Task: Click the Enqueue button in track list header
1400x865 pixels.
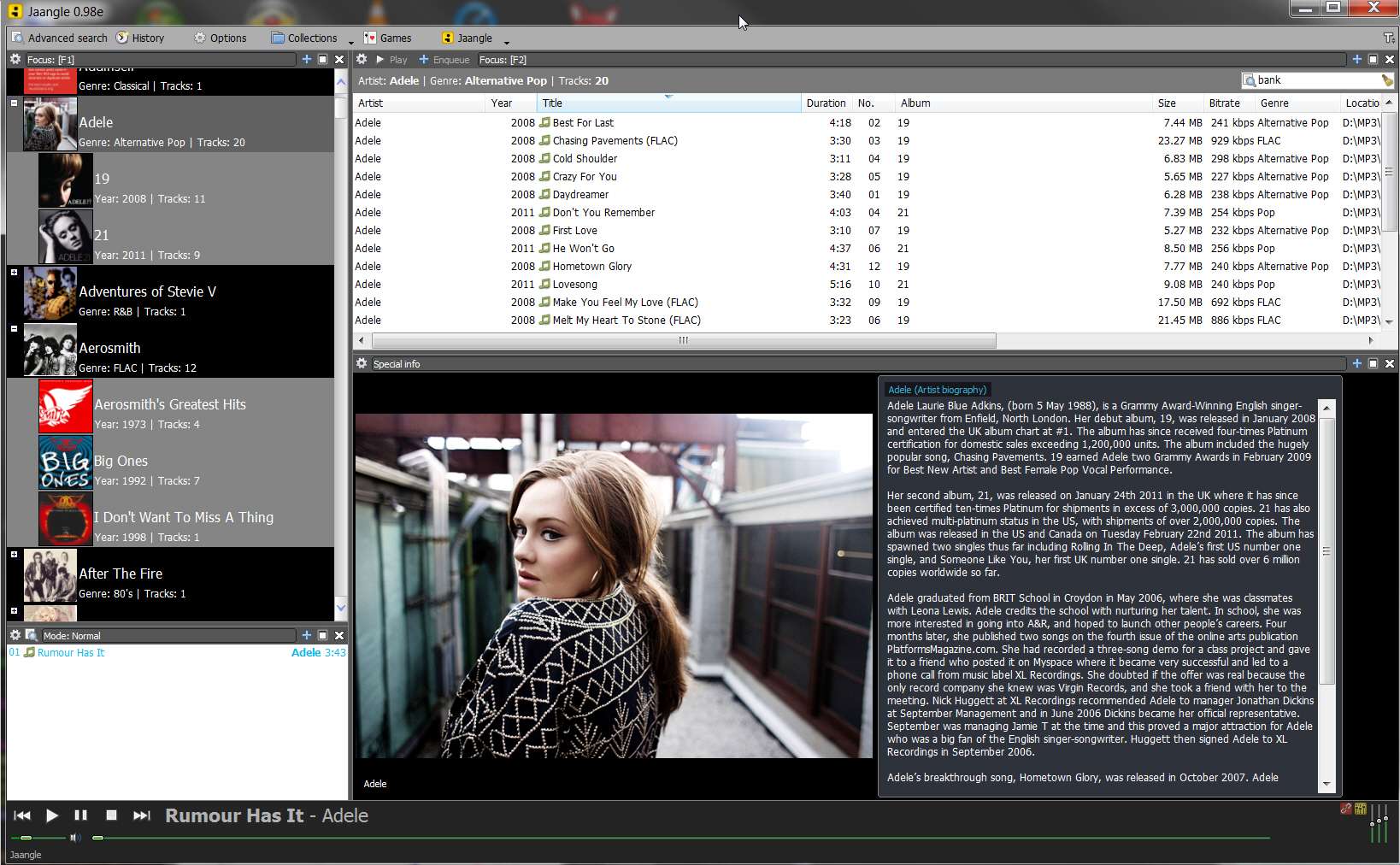Action: [x=444, y=60]
